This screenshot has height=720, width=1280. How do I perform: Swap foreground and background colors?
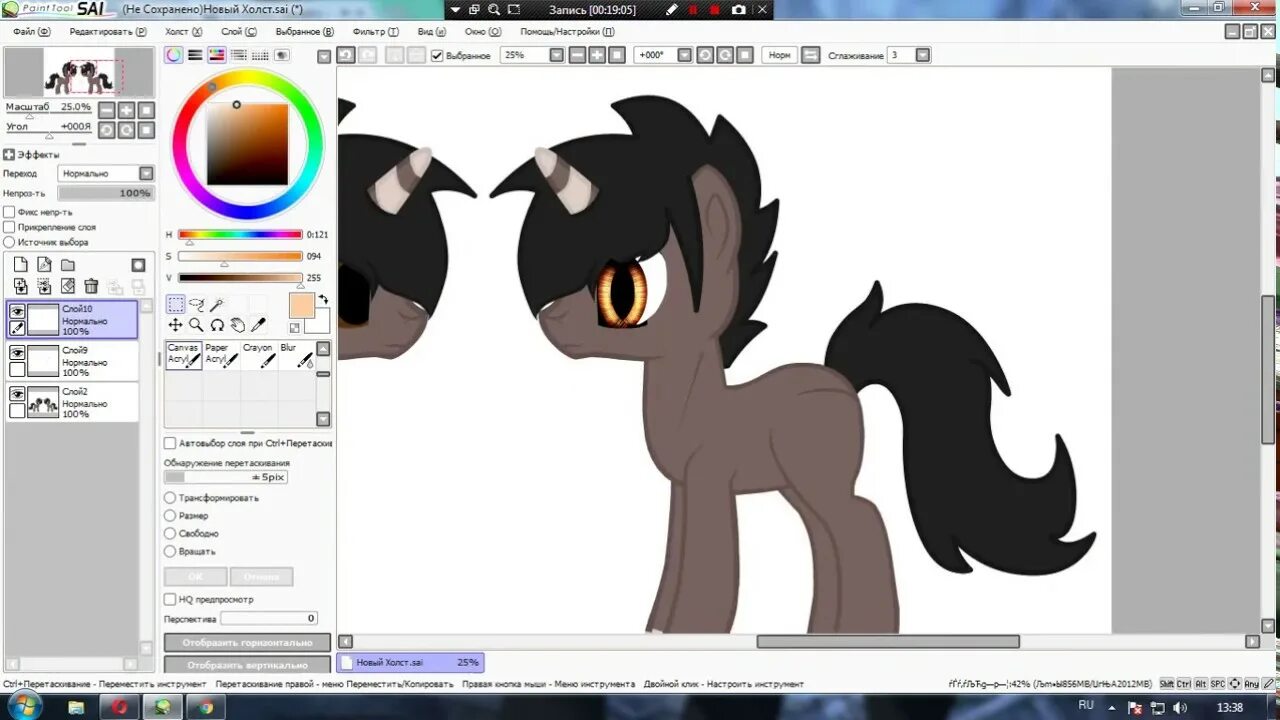point(323,299)
